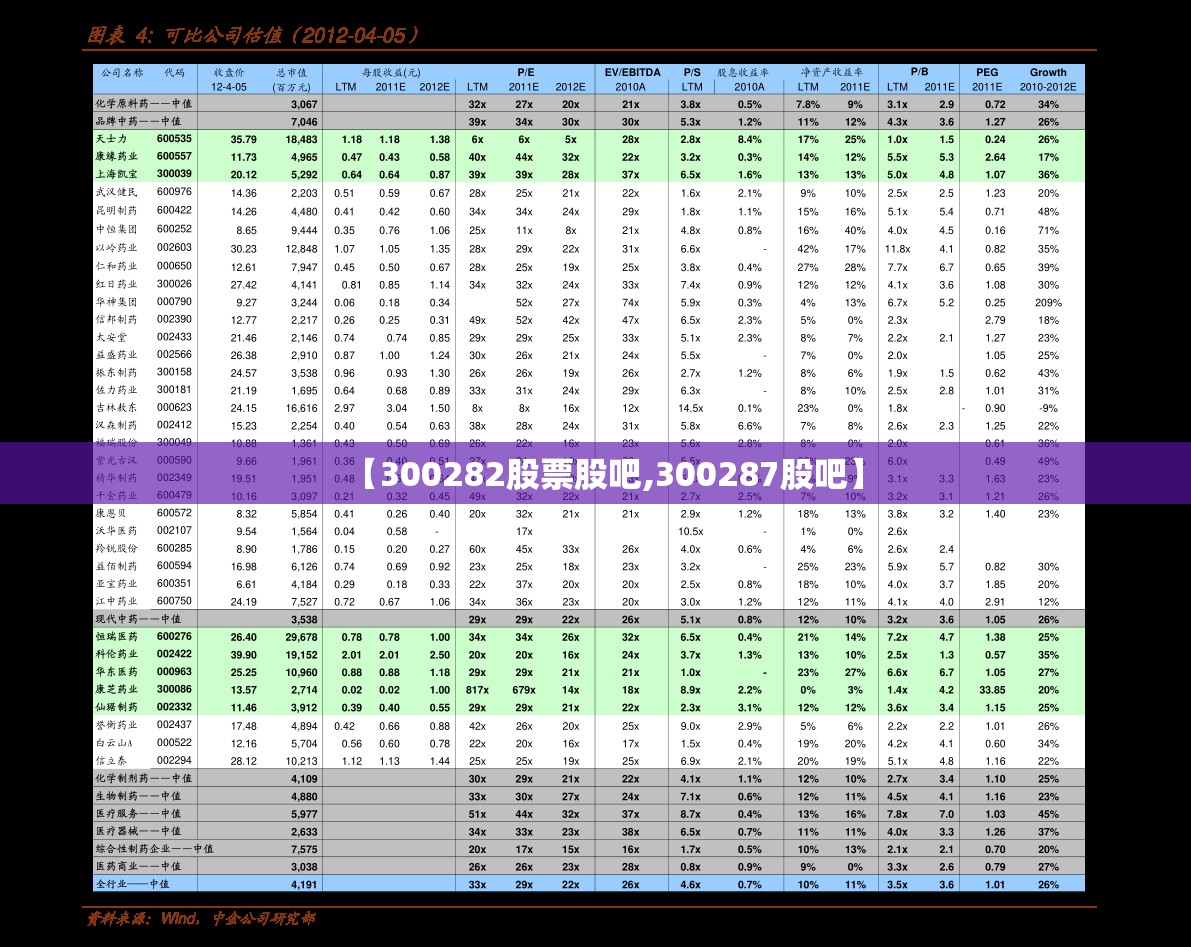
Task: Select the 18,483 market cap value
Action: pyautogui.click(x=302, y=140)
